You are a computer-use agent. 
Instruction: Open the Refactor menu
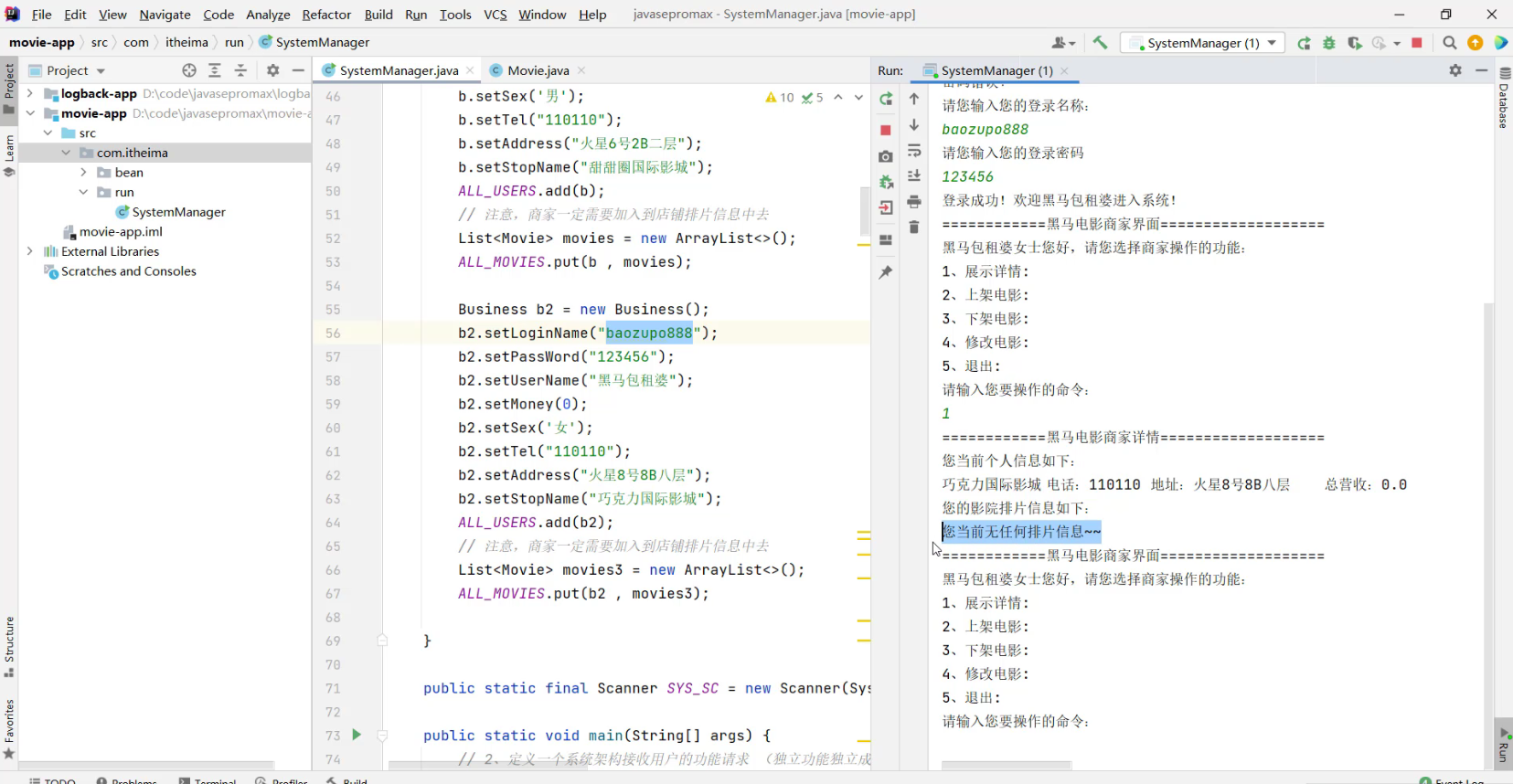(x=326, y=15)
